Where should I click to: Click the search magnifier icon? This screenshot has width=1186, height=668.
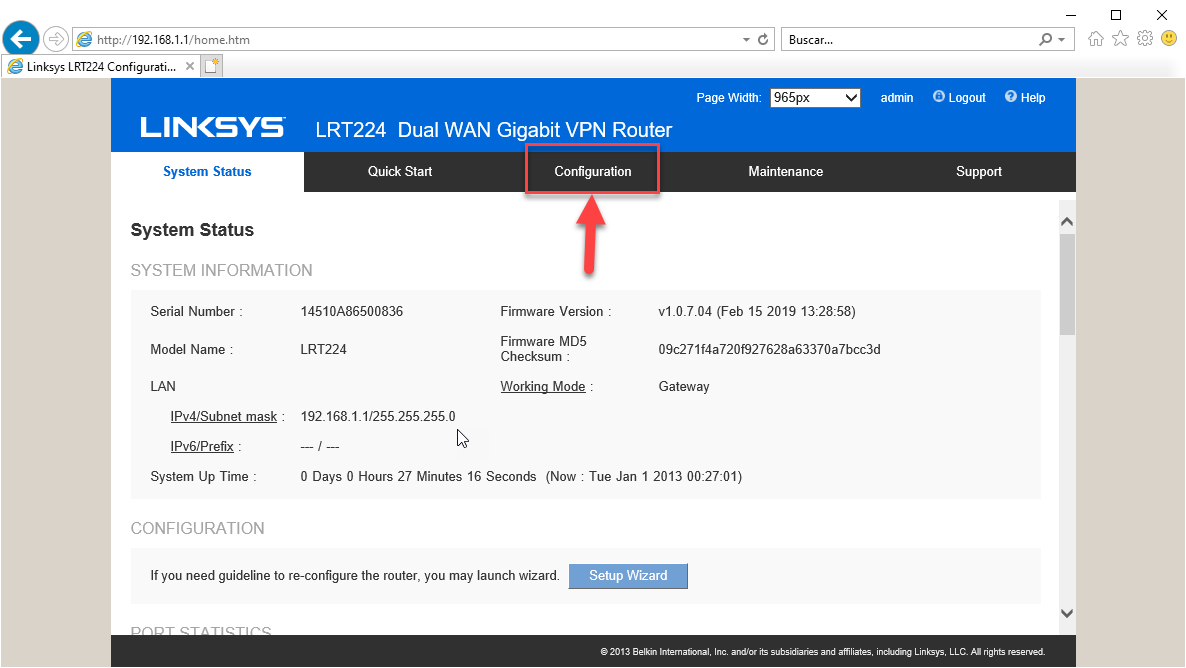click(x=1046, y=40)
